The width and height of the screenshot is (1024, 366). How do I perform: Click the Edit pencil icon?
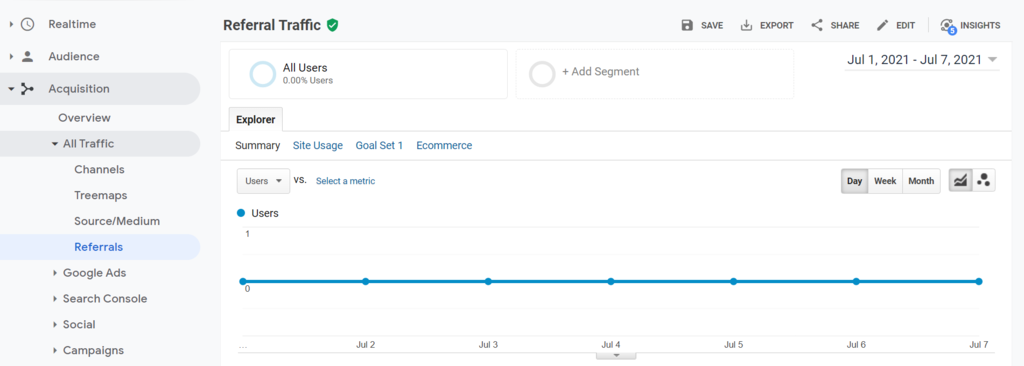tap(882, 25)
